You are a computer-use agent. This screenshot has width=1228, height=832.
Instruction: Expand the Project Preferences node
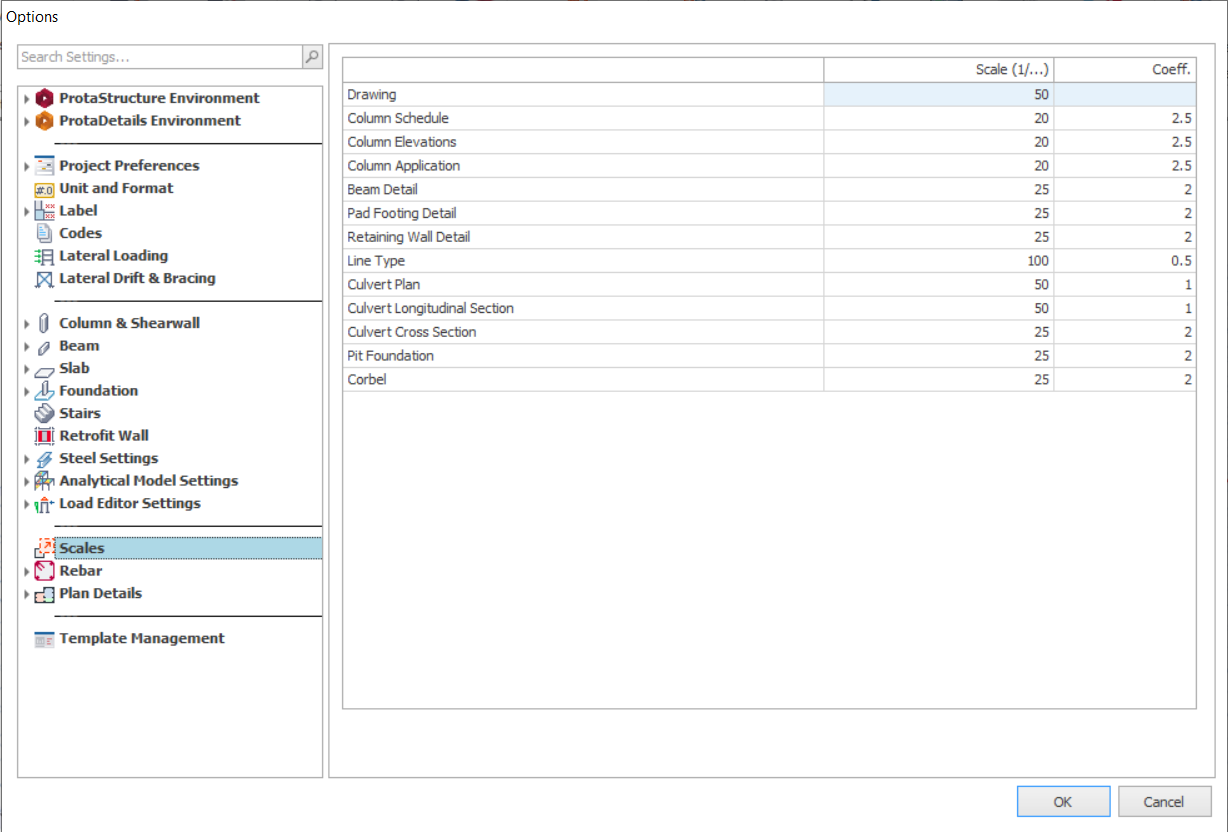pos(27,166)
